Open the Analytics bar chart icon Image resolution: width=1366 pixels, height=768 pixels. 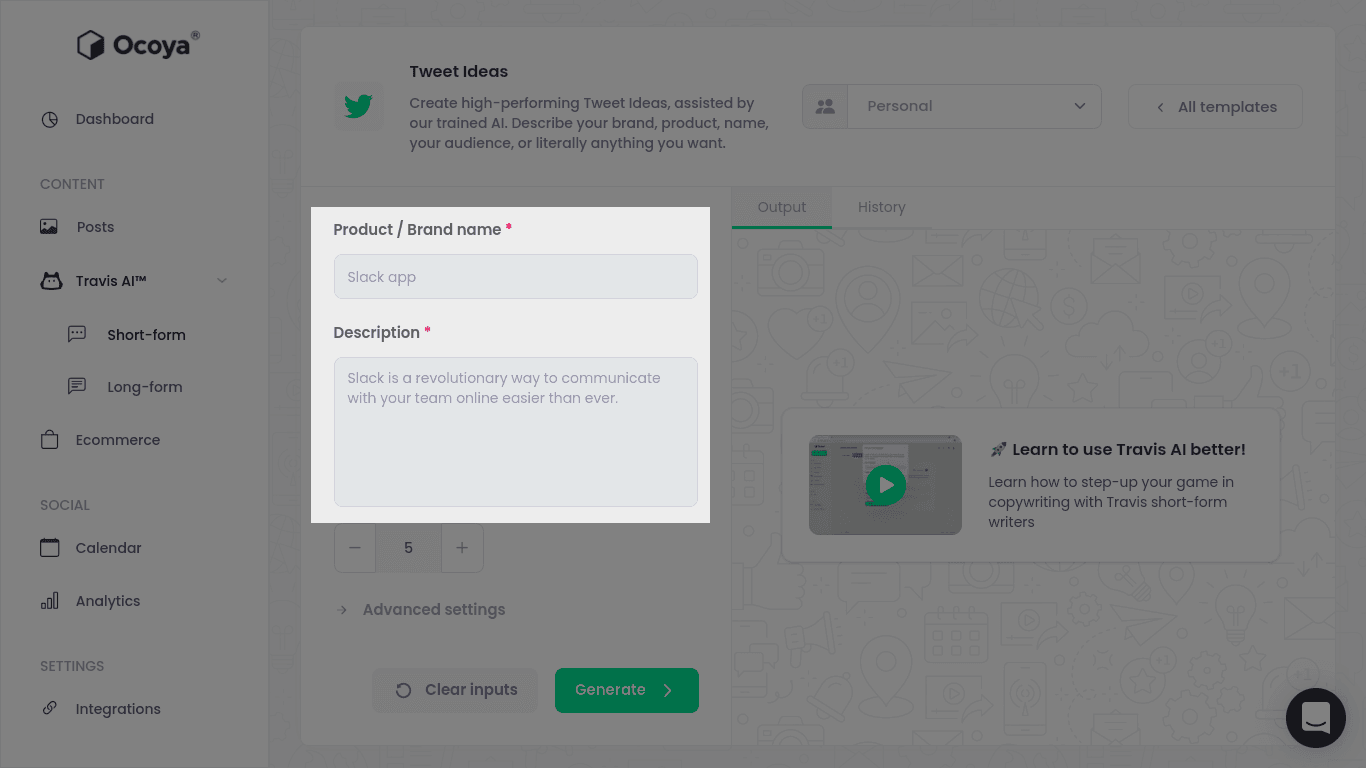[x=50, y=601]
